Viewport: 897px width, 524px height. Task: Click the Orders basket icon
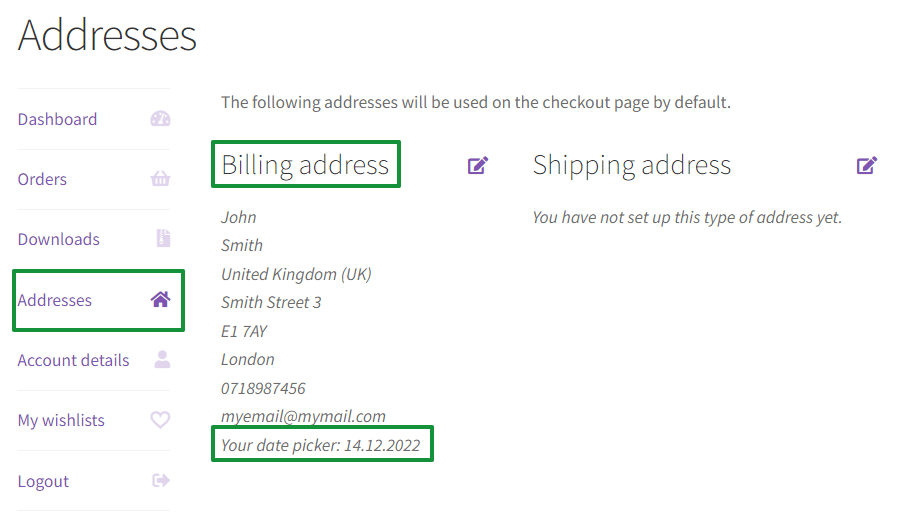(x=160, y=179)
